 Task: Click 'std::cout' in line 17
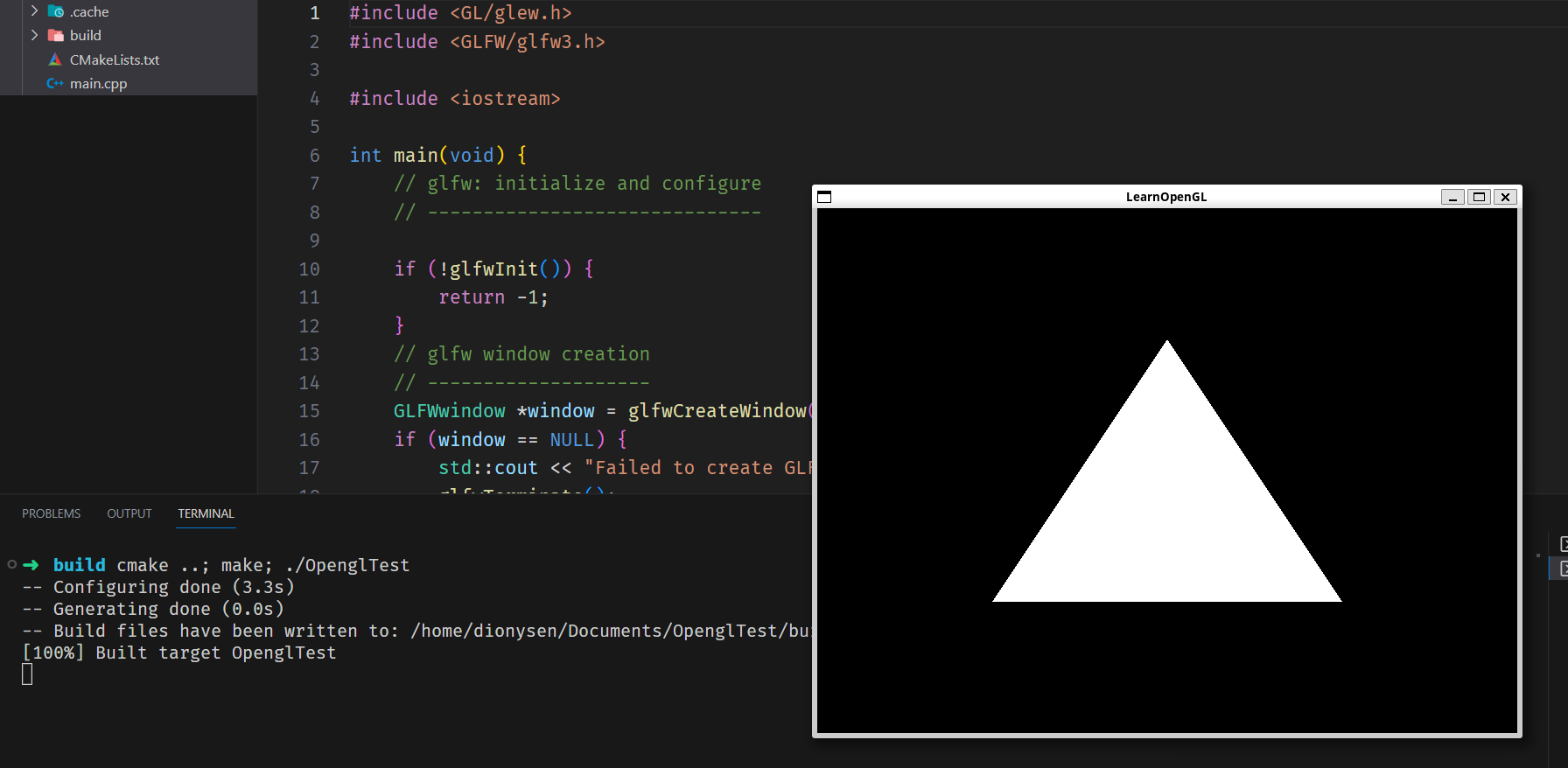coord(488,468)
